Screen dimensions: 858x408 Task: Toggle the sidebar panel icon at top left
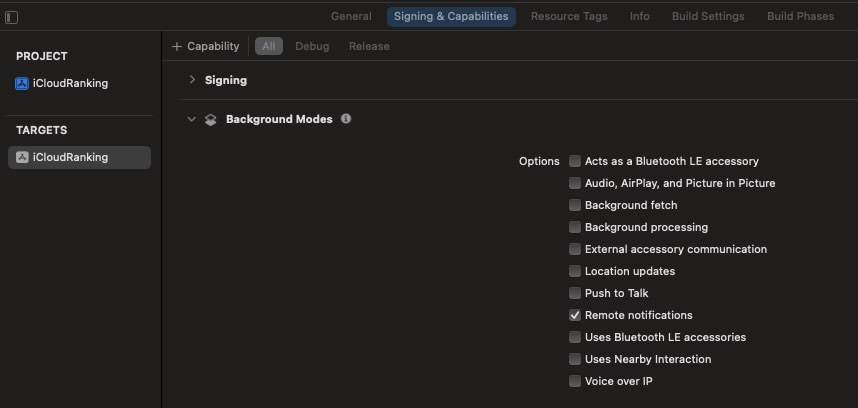(11, 18)
